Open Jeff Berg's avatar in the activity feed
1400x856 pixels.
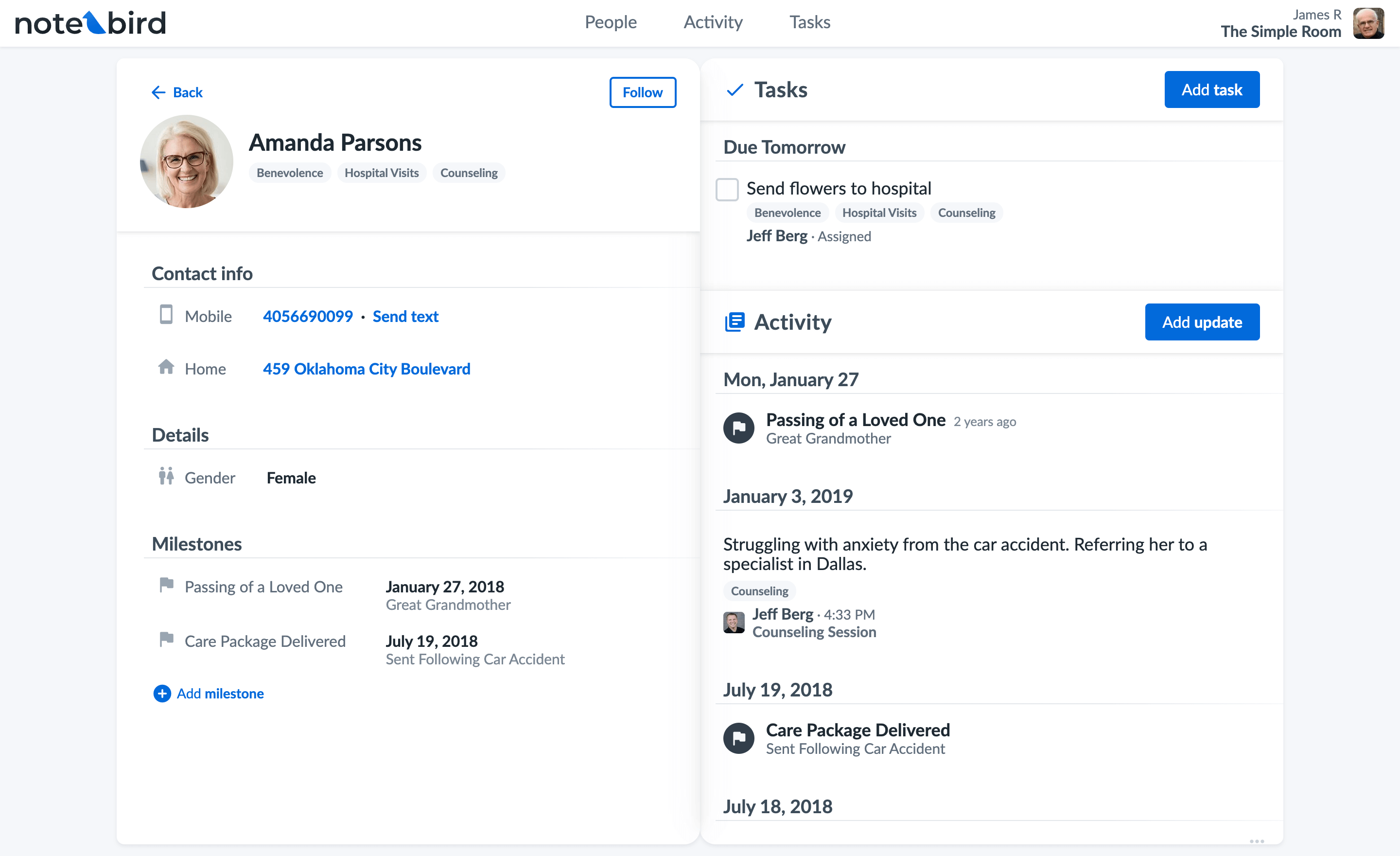pyautogui.click(x=734, y=623)
